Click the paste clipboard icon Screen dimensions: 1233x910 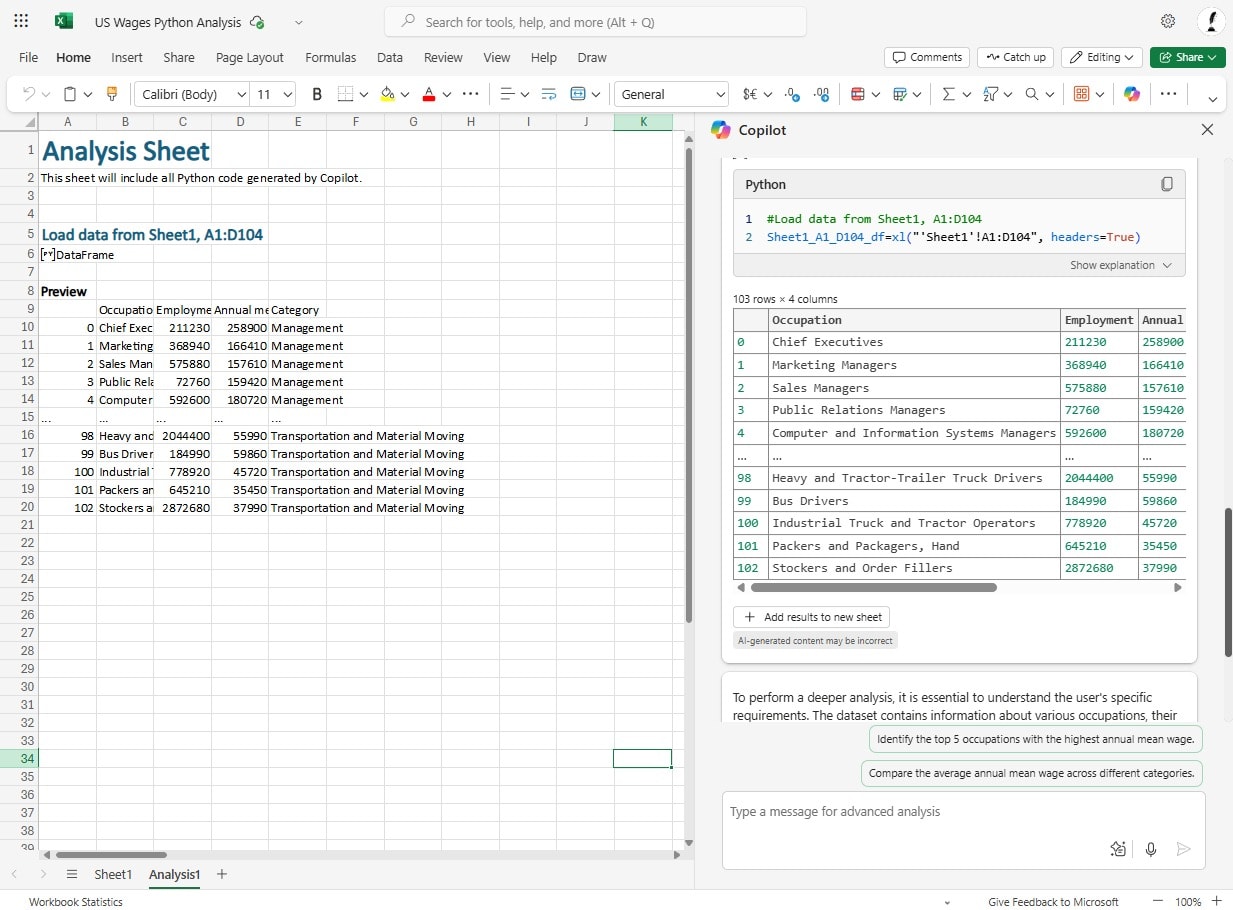pos(70,94)
